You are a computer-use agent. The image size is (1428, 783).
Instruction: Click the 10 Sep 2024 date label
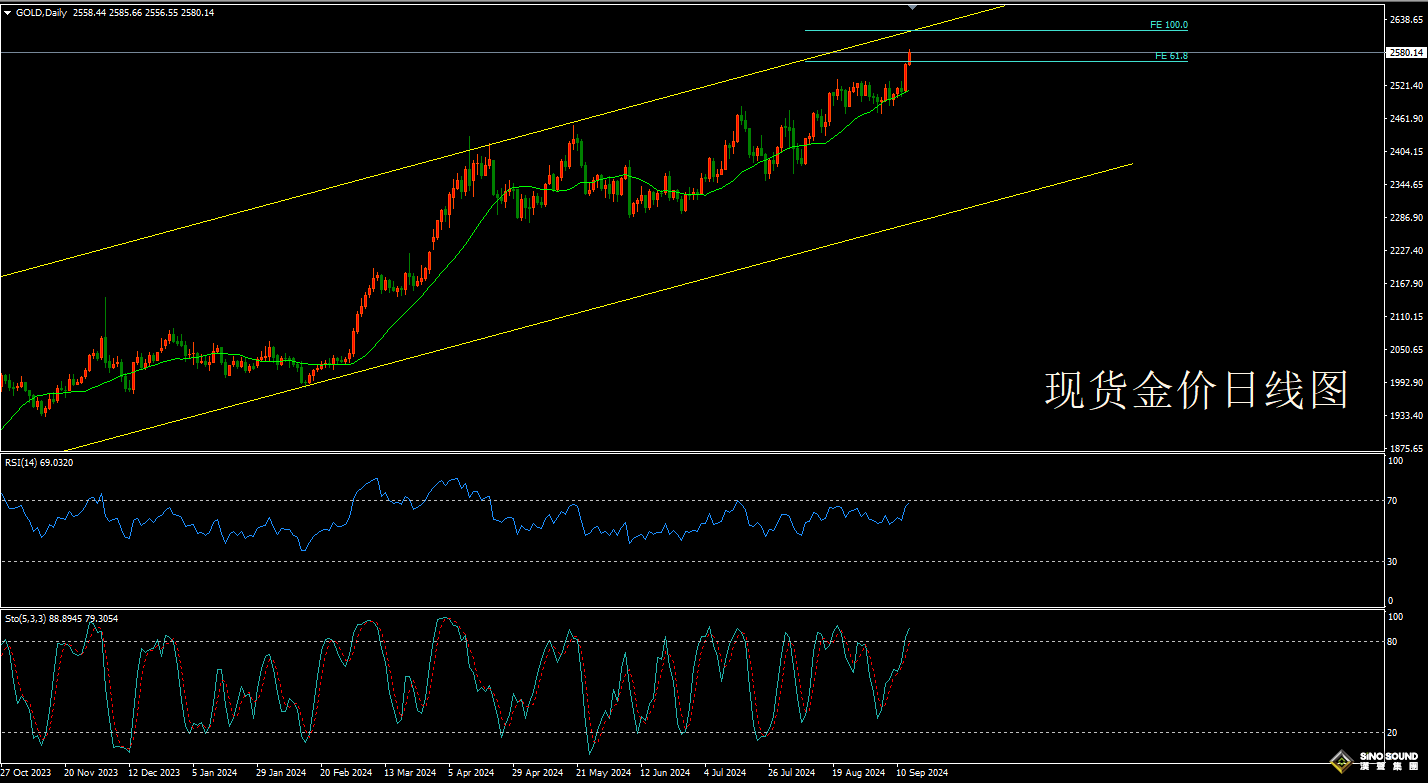(921, 773)
